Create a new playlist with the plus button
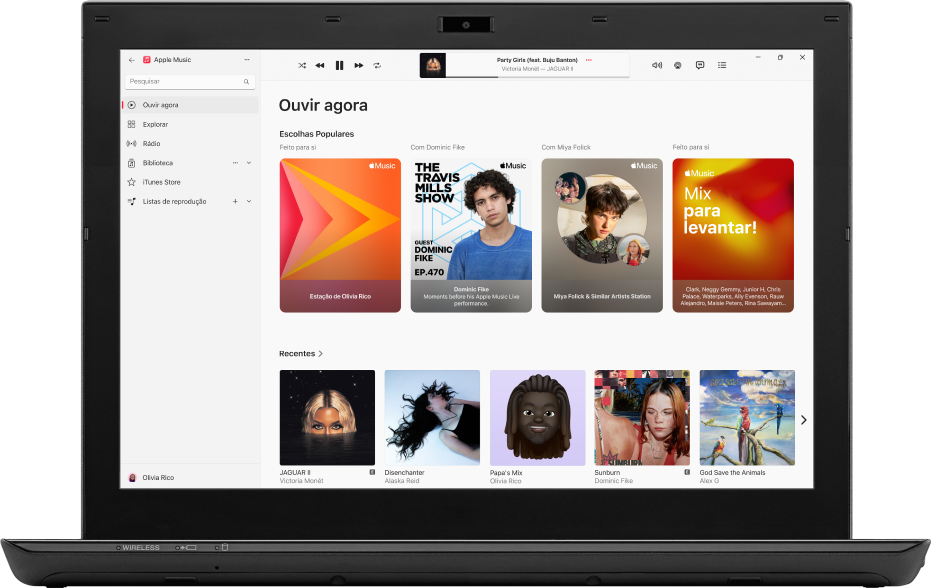This screenshot has width=931, height=588. pyautogui.click(x=235, y=201)
